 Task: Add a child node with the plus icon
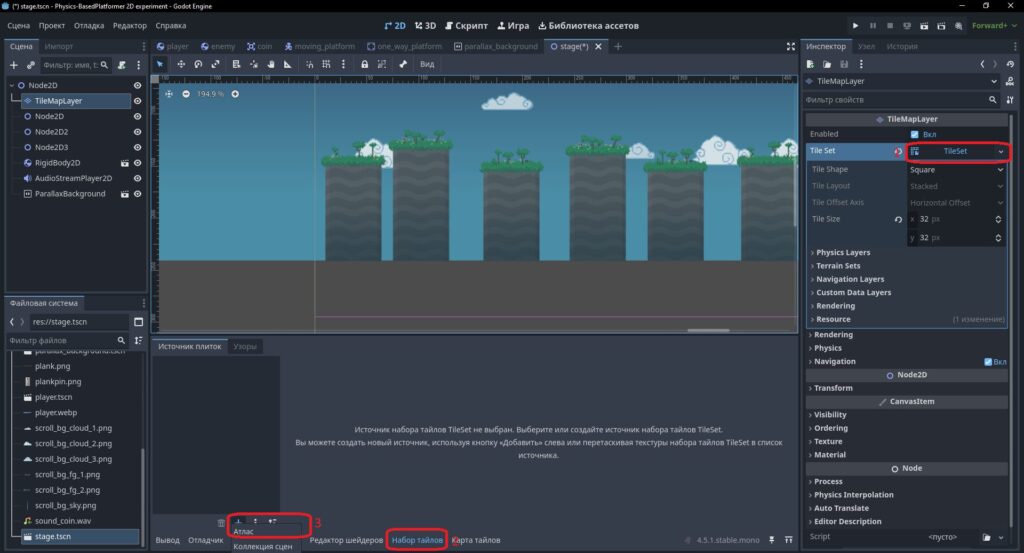click(x=13, y=65)
